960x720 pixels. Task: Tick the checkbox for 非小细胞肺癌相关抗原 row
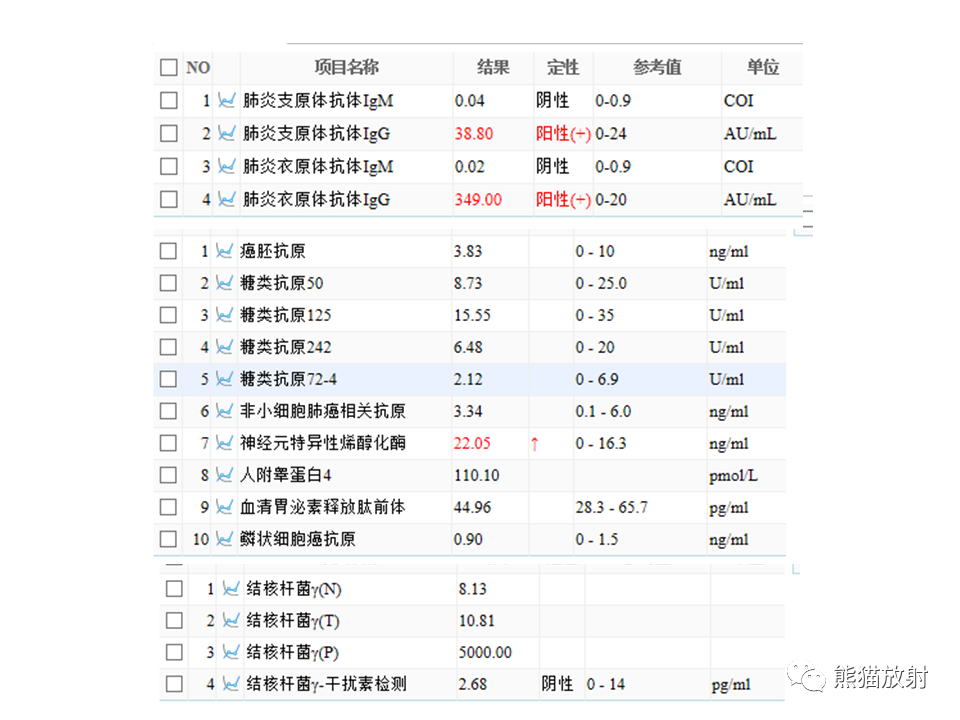tap(168, 411)
